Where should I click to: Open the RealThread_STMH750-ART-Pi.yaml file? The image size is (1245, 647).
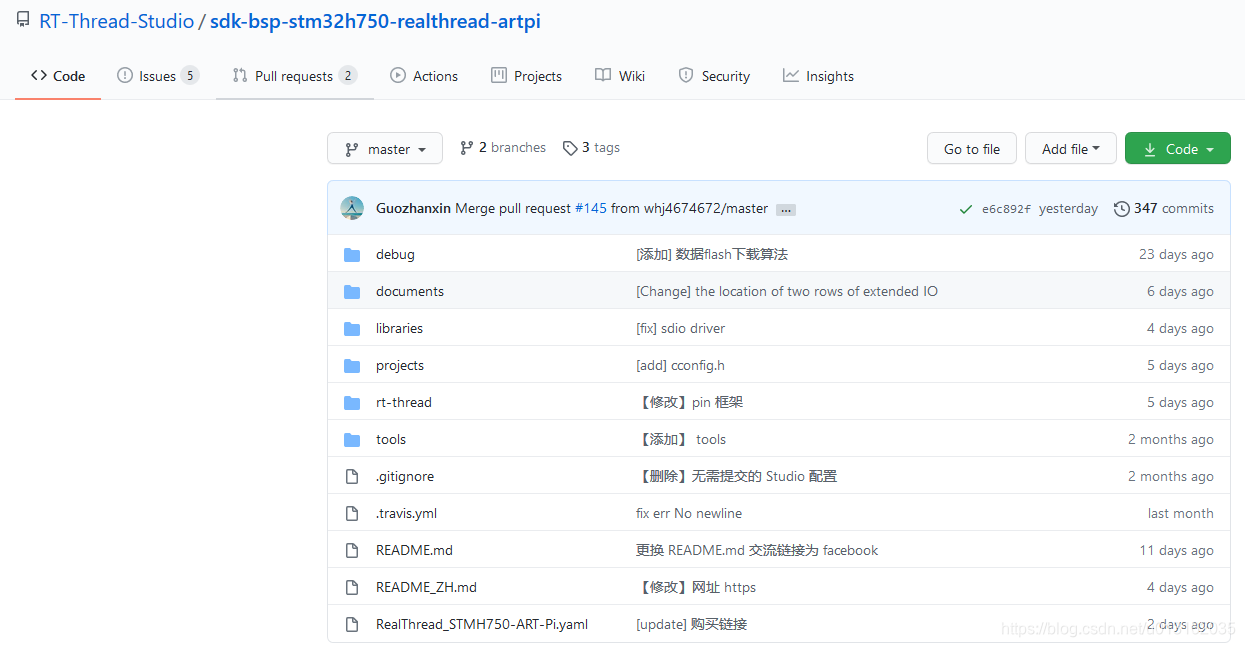pos(482,625)
